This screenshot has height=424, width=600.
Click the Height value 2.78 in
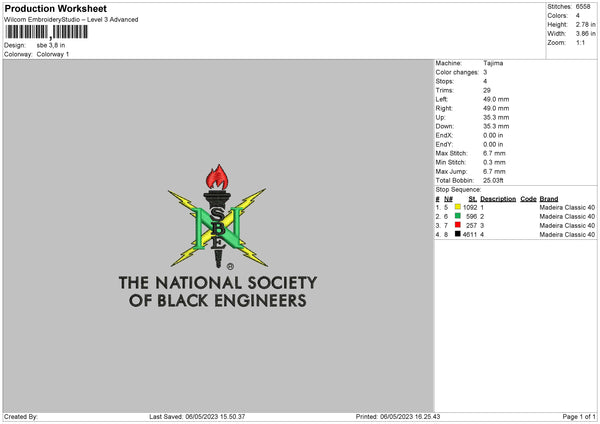585,24
